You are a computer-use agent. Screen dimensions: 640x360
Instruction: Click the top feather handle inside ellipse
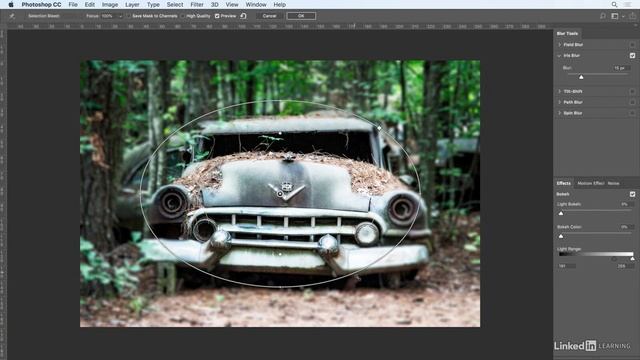click(x=280, y=133)
